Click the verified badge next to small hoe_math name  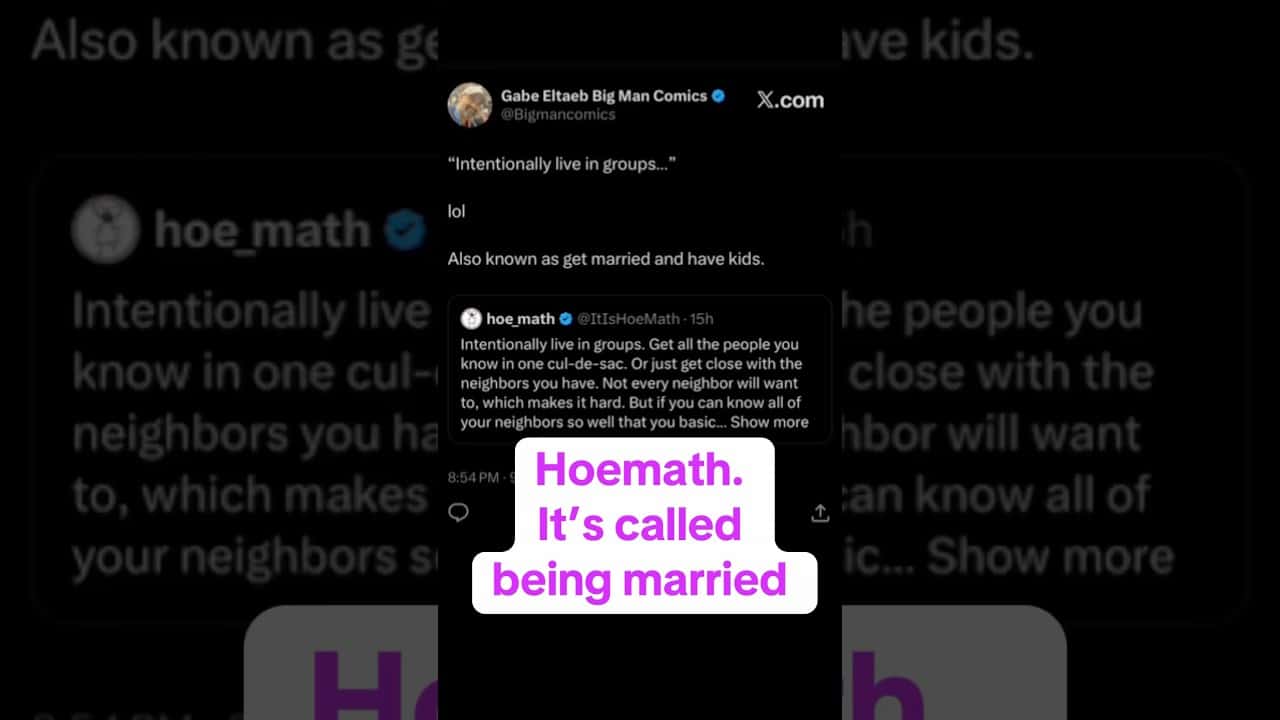[565, 319]
